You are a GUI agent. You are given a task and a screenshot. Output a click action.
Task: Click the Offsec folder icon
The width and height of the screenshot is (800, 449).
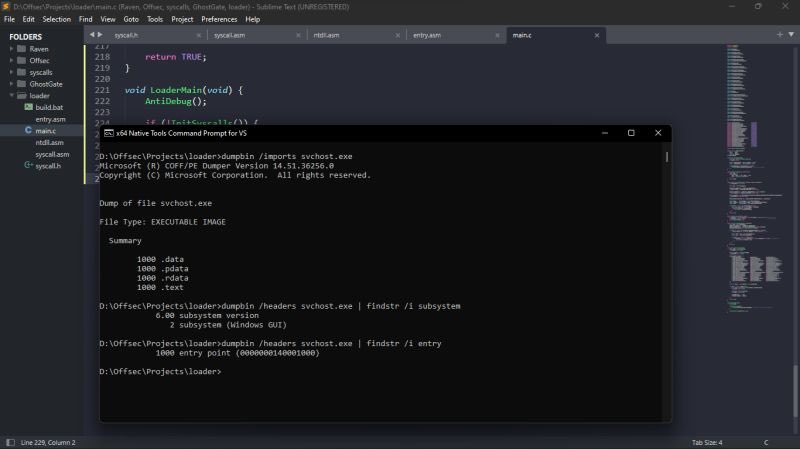[x=21, y=60]
